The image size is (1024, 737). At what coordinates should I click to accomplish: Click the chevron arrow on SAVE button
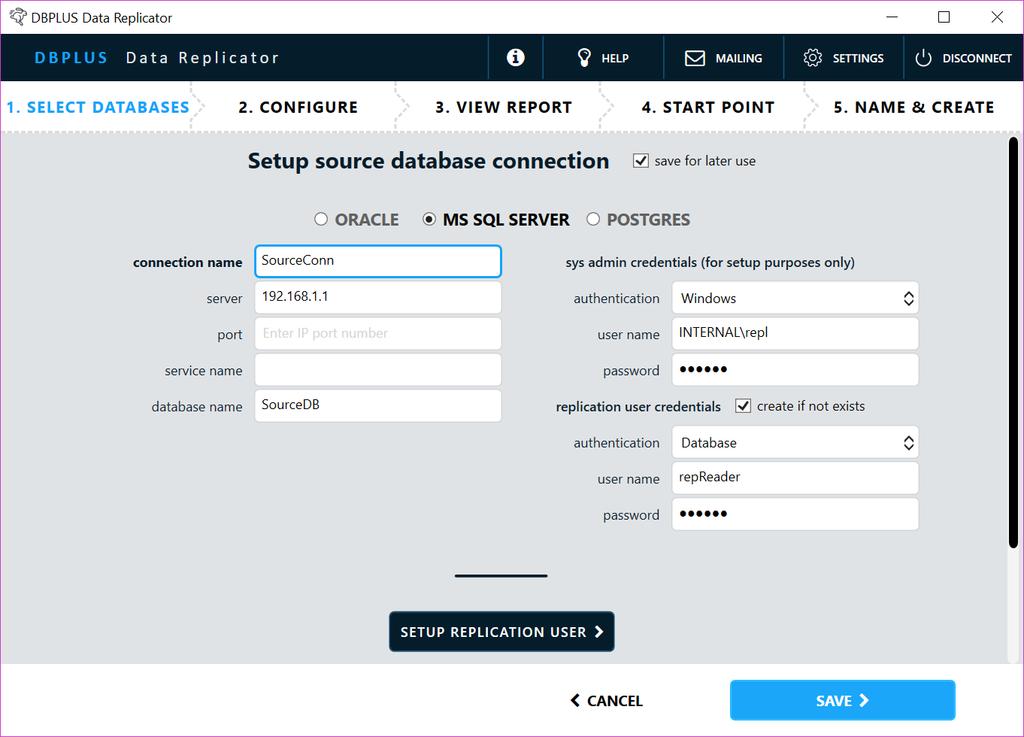[864, 700]
